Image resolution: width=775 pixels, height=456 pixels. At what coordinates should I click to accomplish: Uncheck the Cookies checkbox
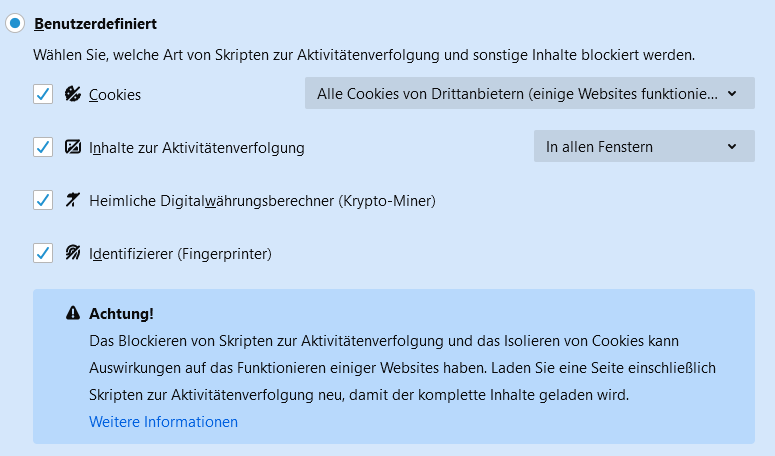pos(43,94)
